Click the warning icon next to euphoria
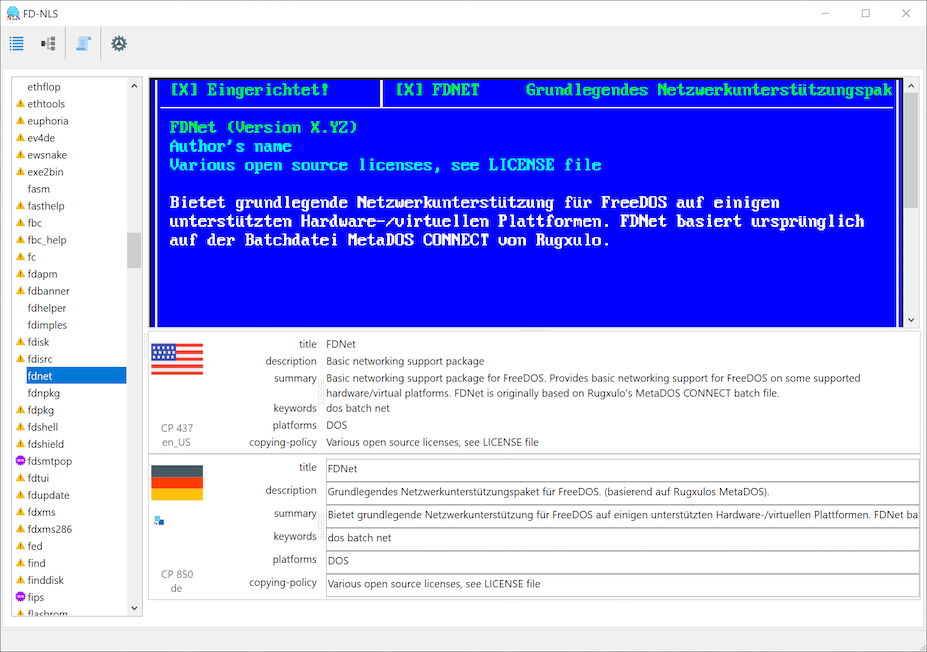Image resolution: width=927 pixels, height=652 pixels. tap(20, 121)
